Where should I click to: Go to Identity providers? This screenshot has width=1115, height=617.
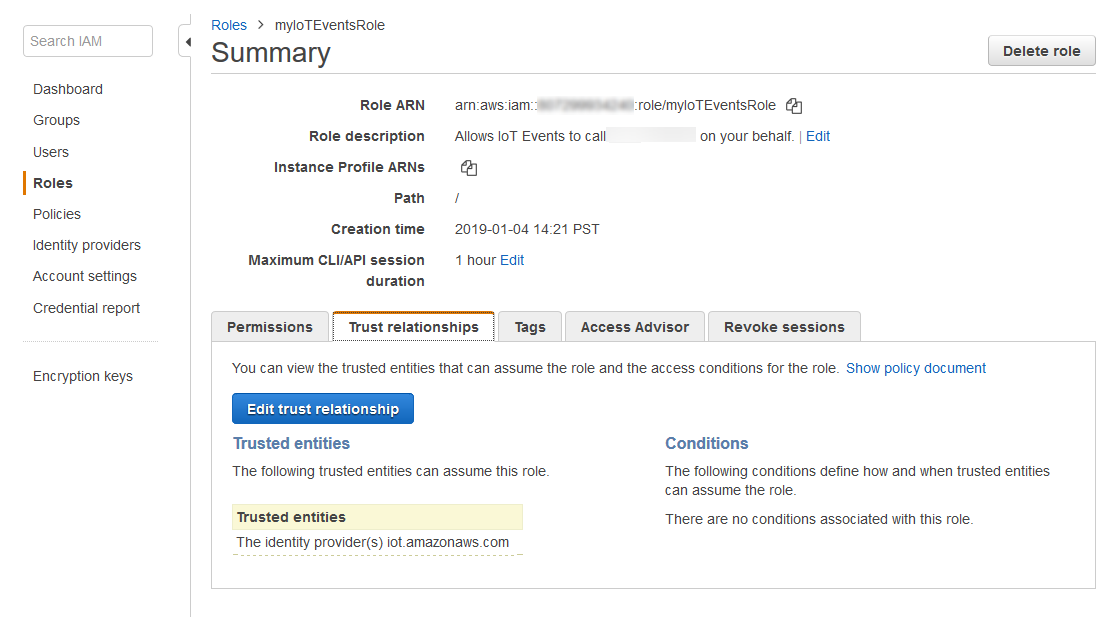click(89, 245)
